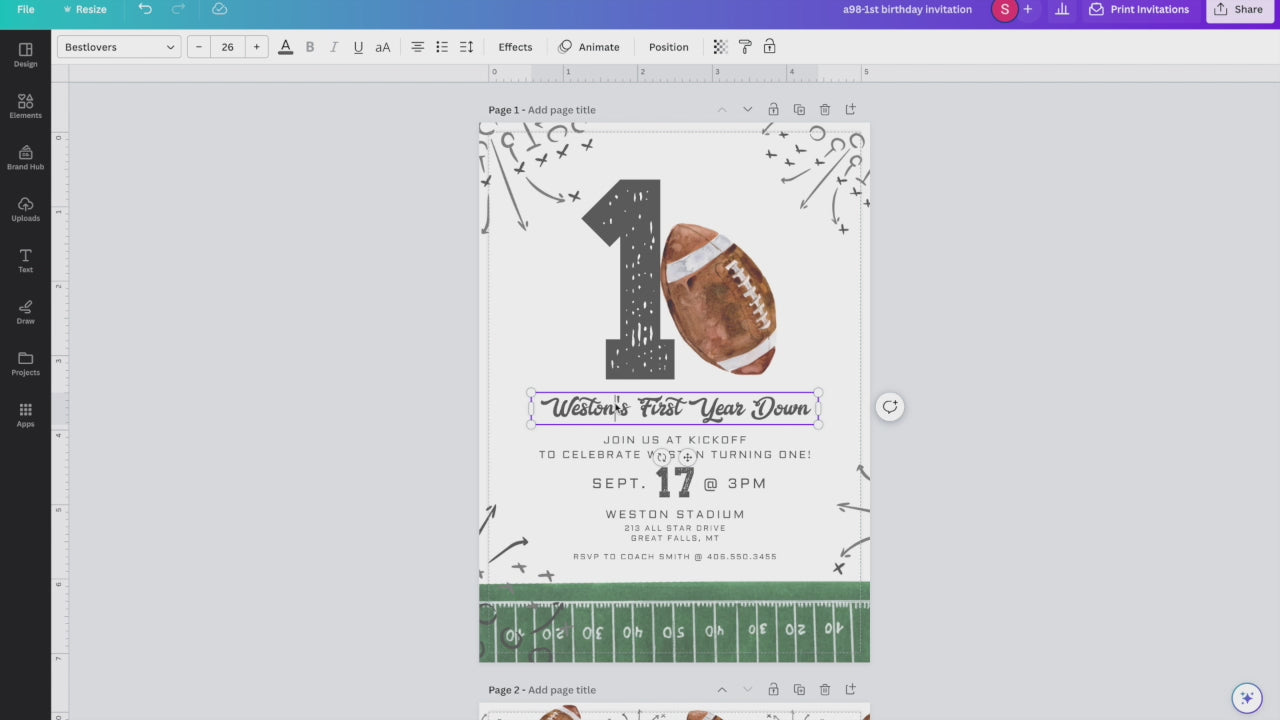1280x720 pixels.
Task: Toggle the lock for Page 1
Action: (773, 110)
